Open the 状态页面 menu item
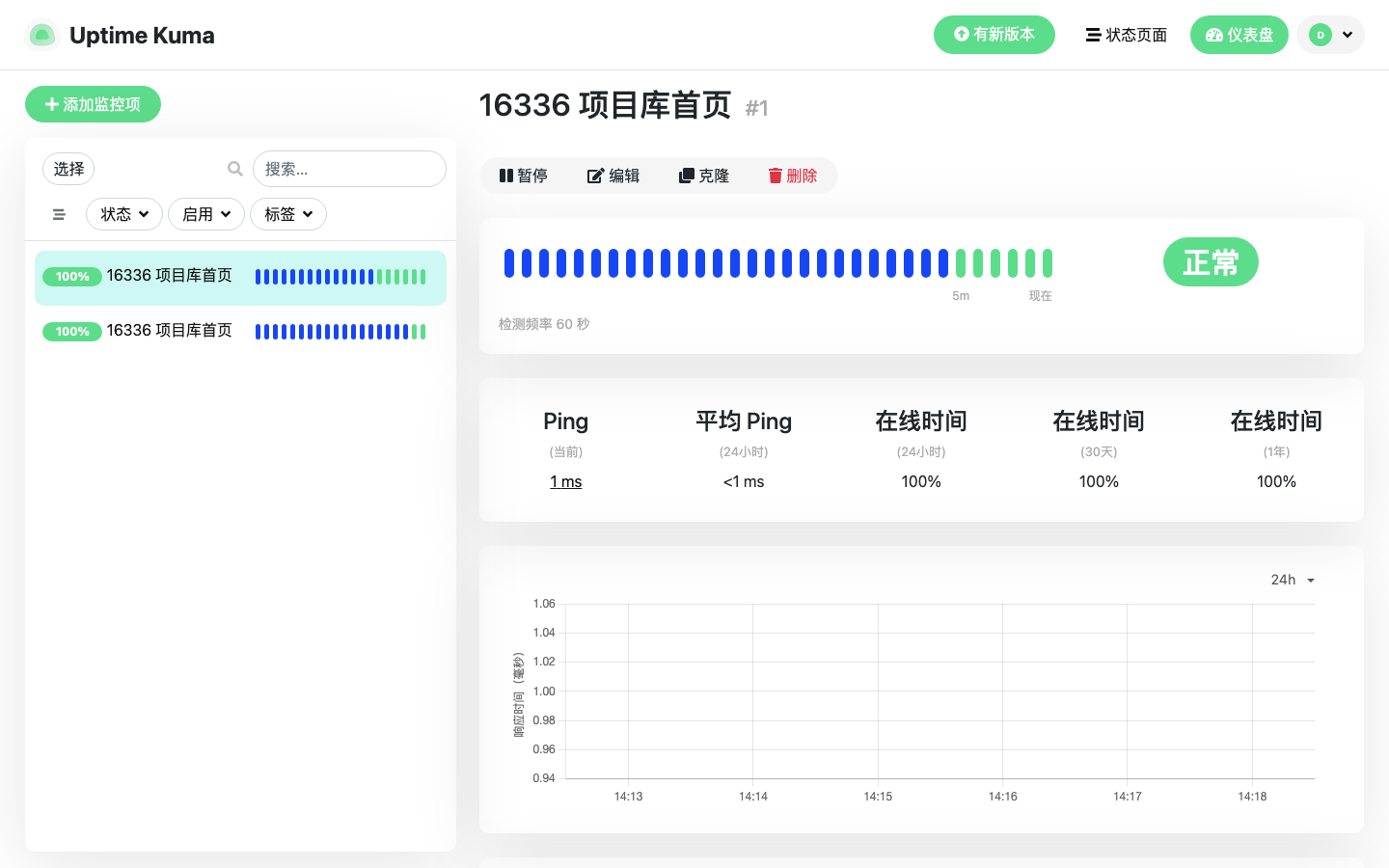1389x868 pixels. click(x=1126, y=35)
